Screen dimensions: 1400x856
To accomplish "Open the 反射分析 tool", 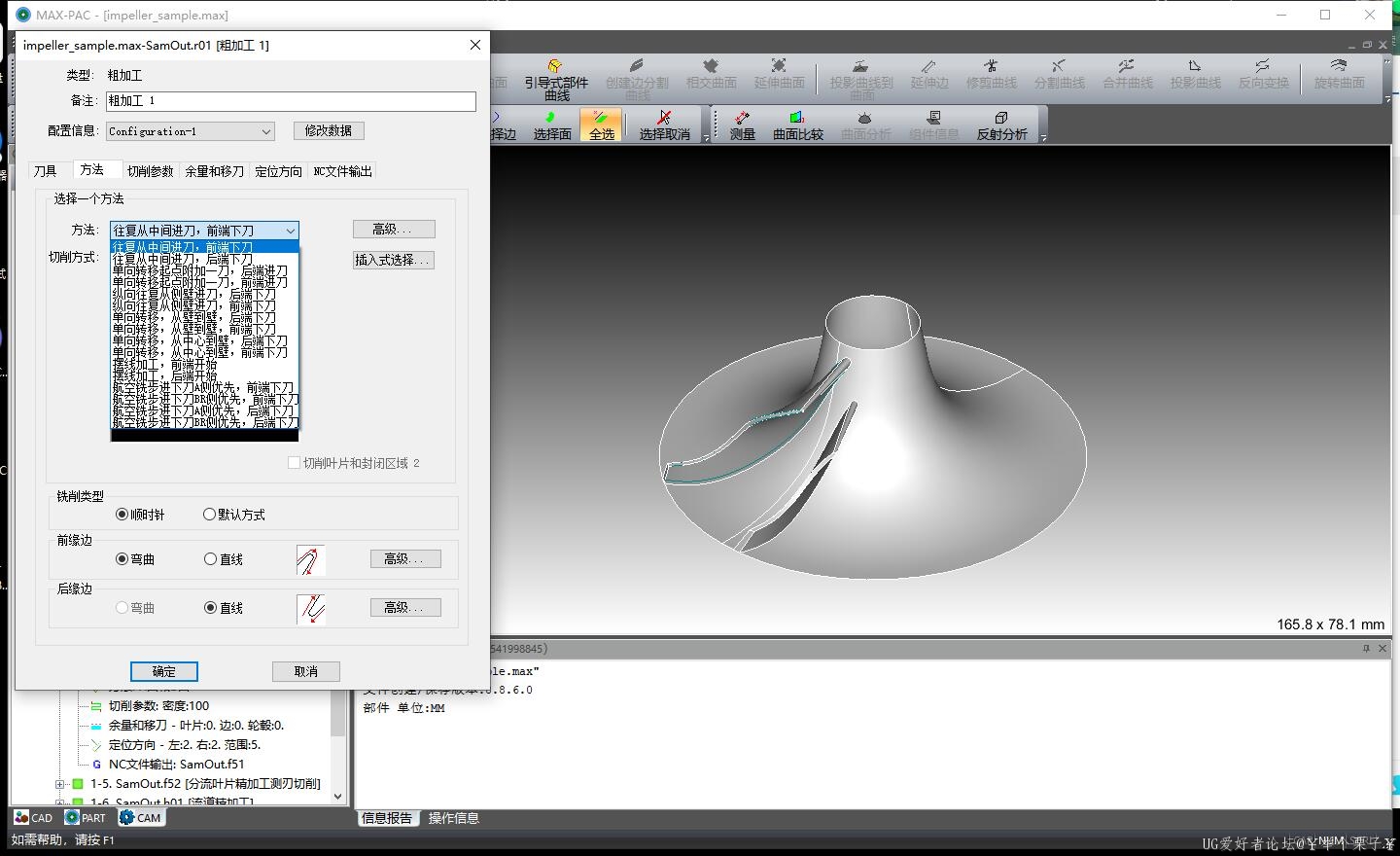I will 1001,125.
